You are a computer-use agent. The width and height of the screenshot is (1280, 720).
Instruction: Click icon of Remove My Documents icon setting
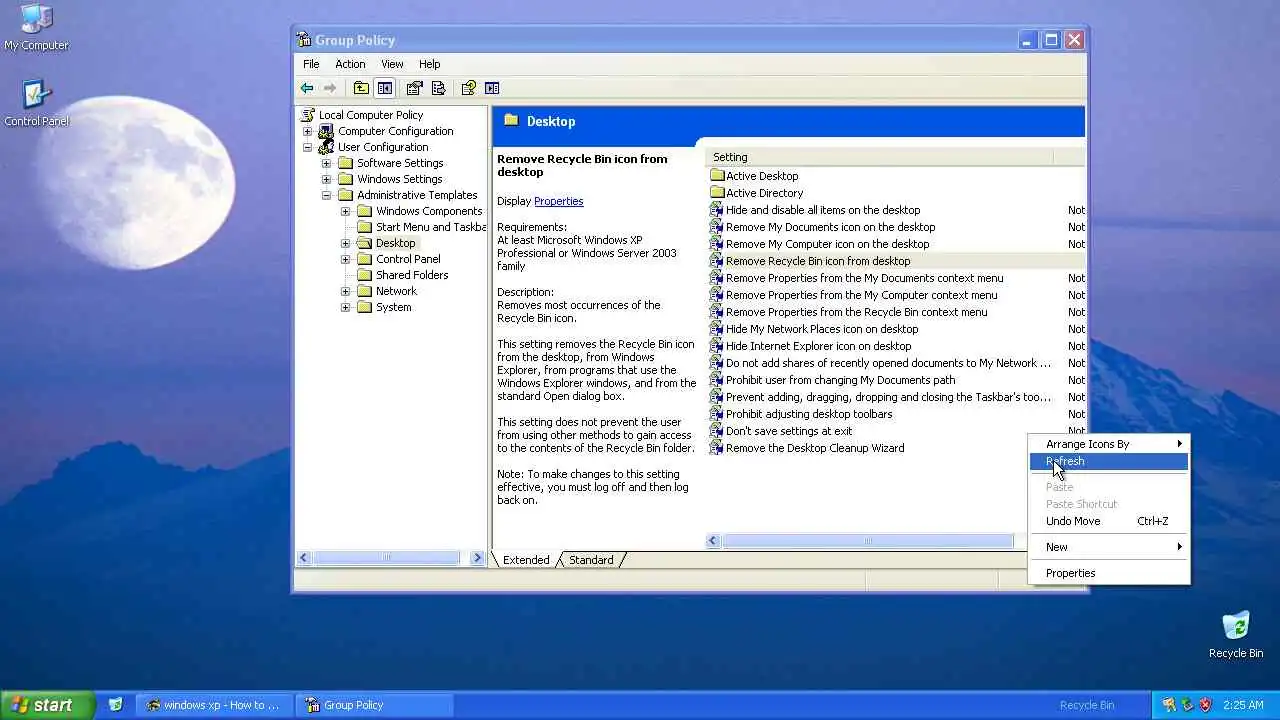[717, 227]
